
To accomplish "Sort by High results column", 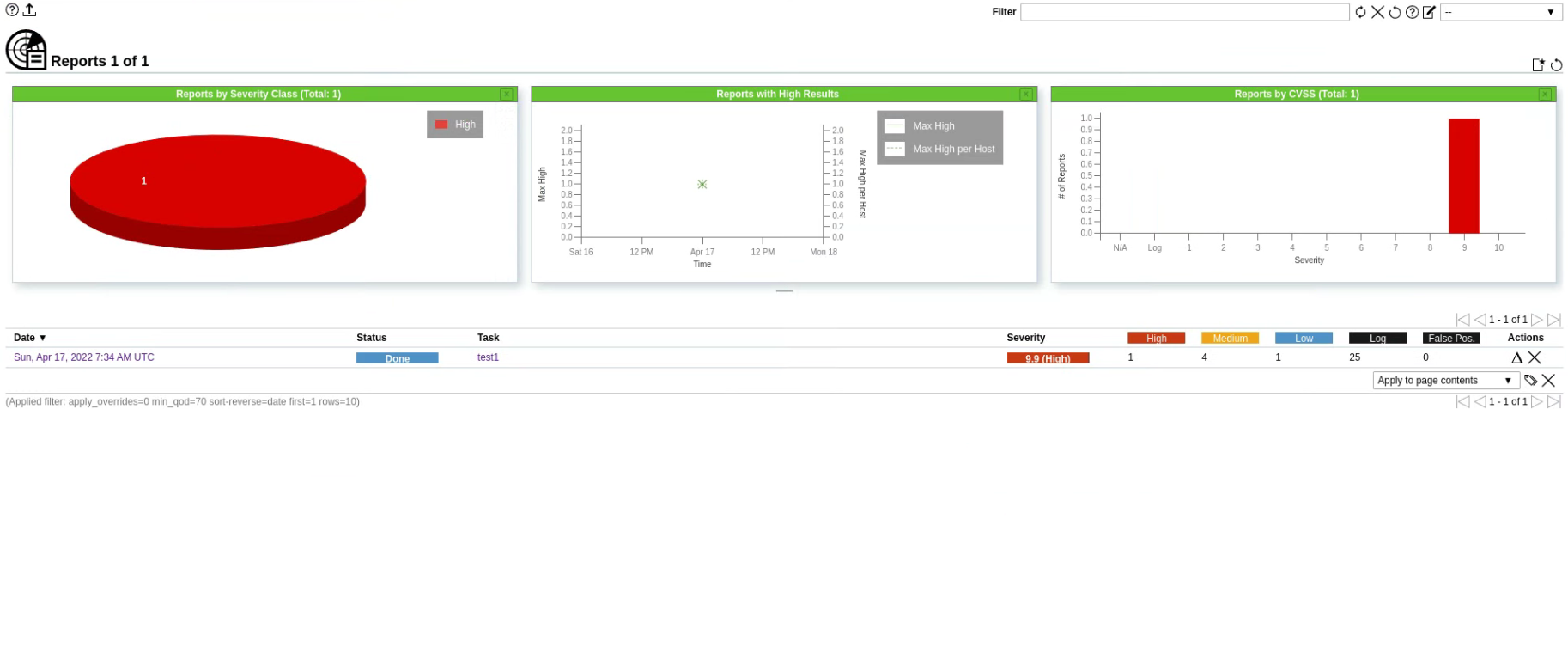I will (x=1156, y=338).
